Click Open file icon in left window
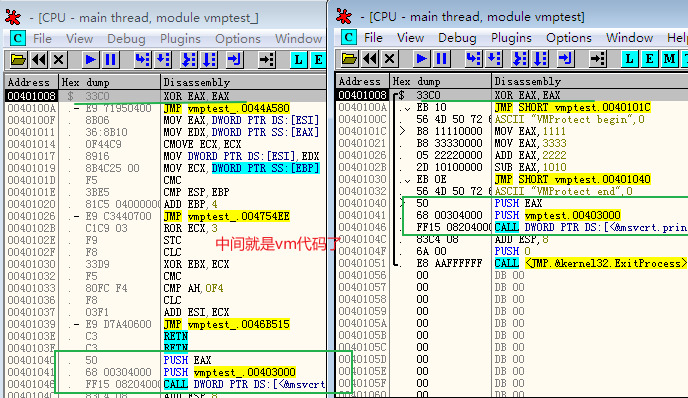Image resolution: width=688 pixels, height=398 pixels. pos(18,60)
